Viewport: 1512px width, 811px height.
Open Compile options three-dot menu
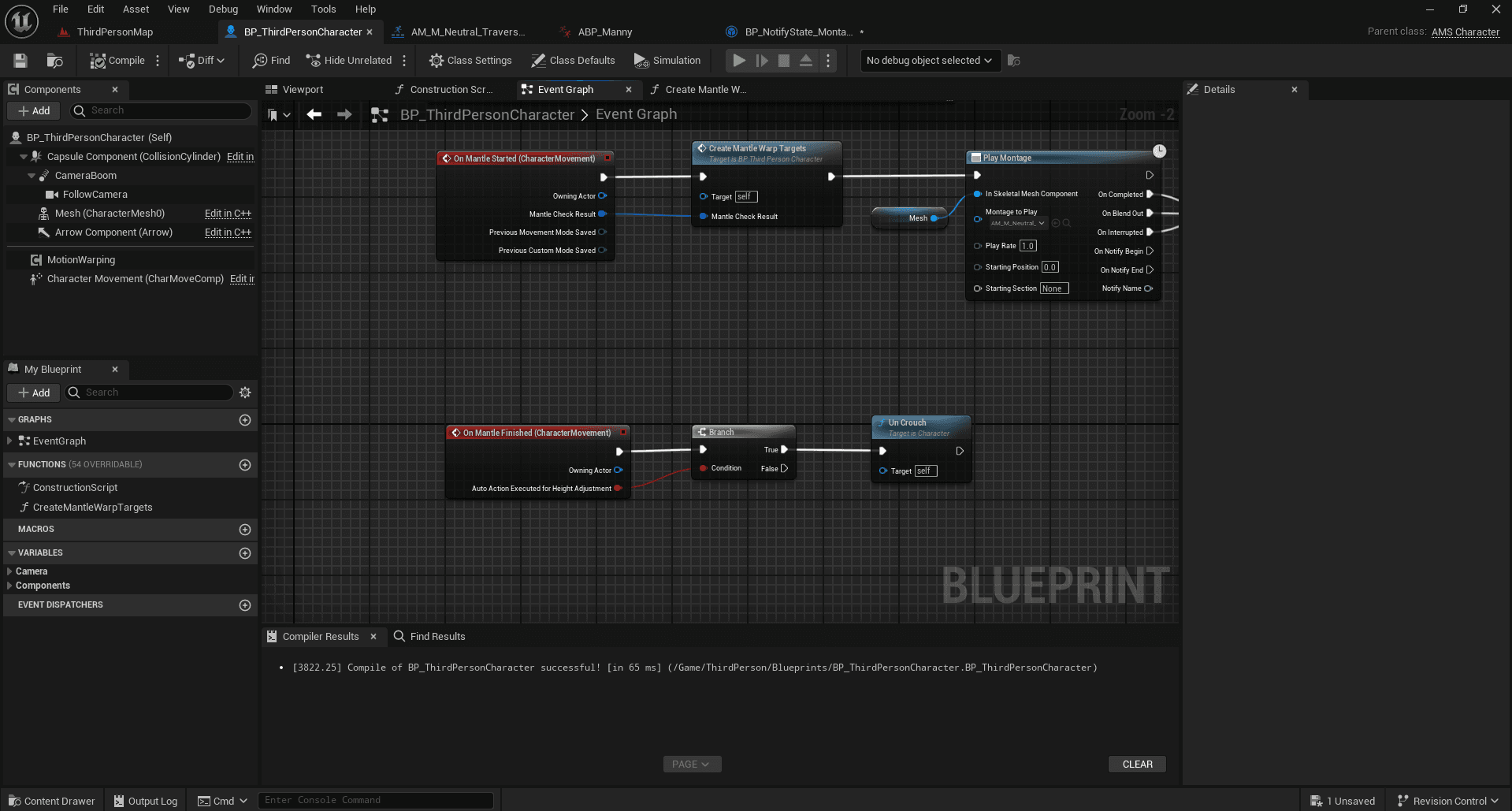pos(158,61)
